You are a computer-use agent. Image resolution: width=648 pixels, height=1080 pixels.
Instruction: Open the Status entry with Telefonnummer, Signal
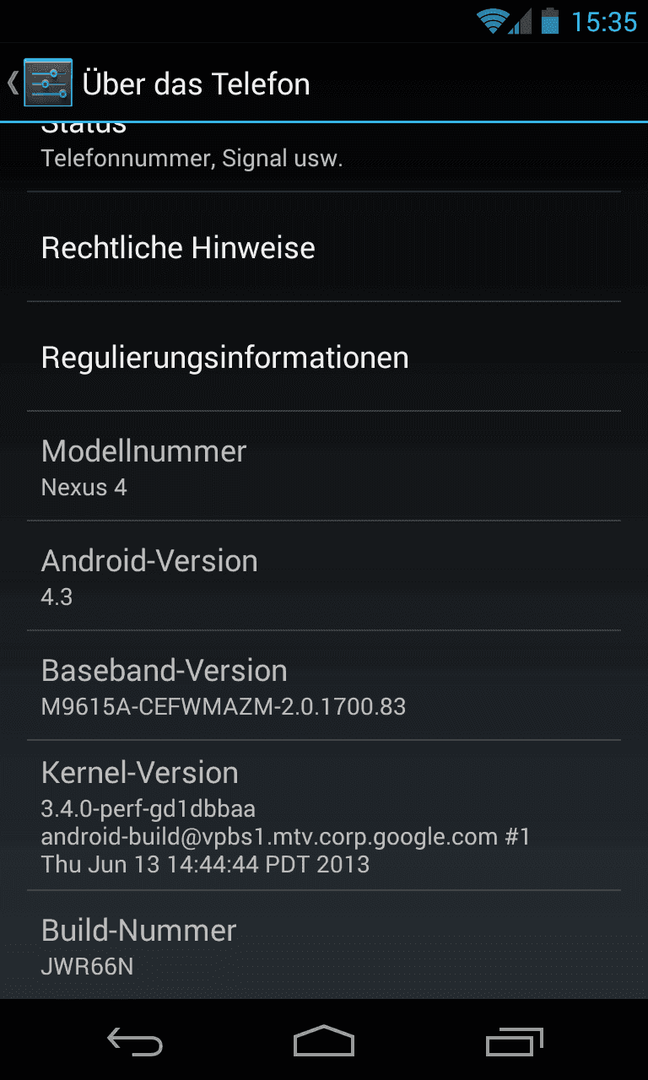[324, 158]
